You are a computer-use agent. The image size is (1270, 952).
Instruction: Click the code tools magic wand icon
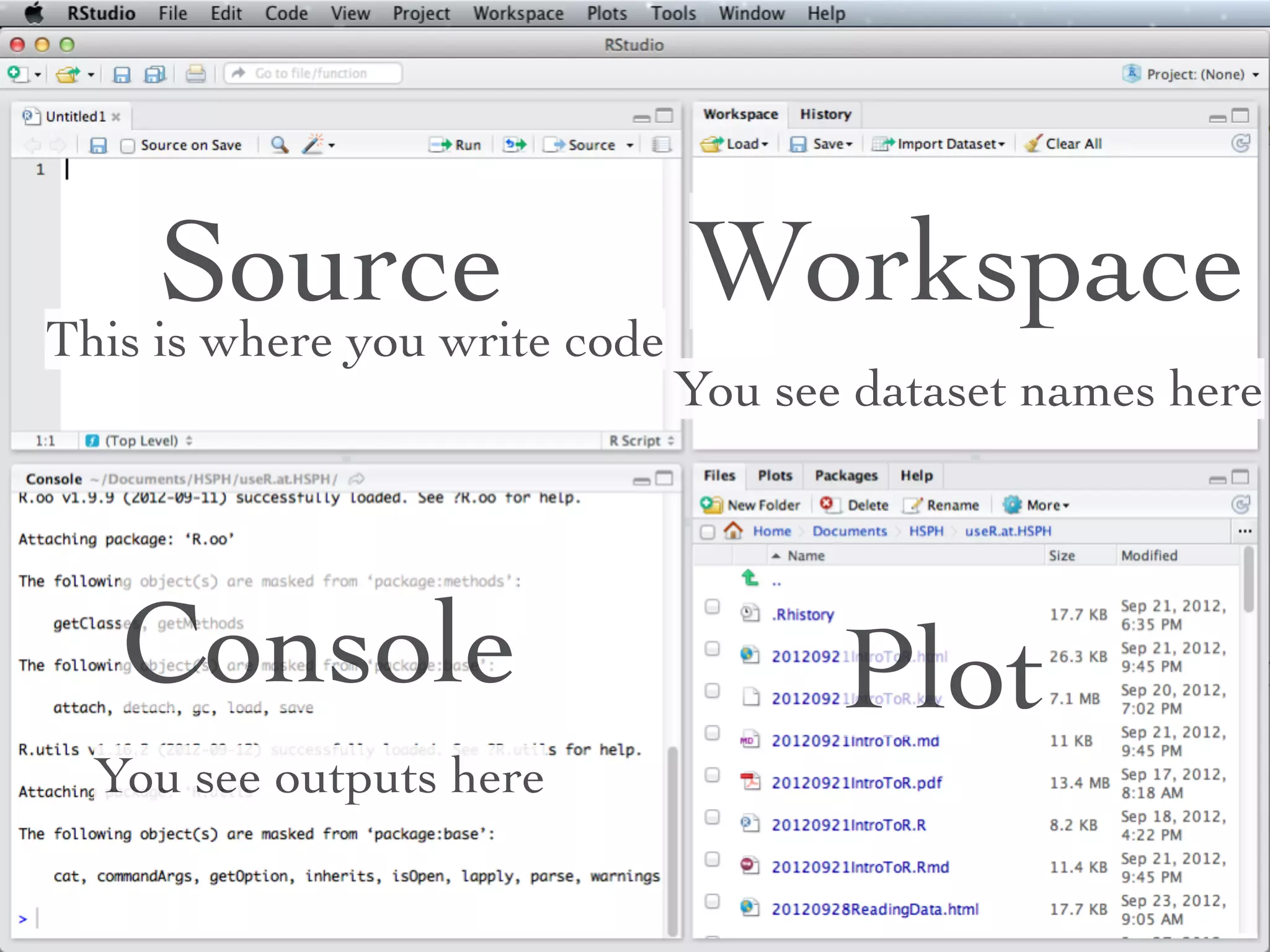(313, 144)
